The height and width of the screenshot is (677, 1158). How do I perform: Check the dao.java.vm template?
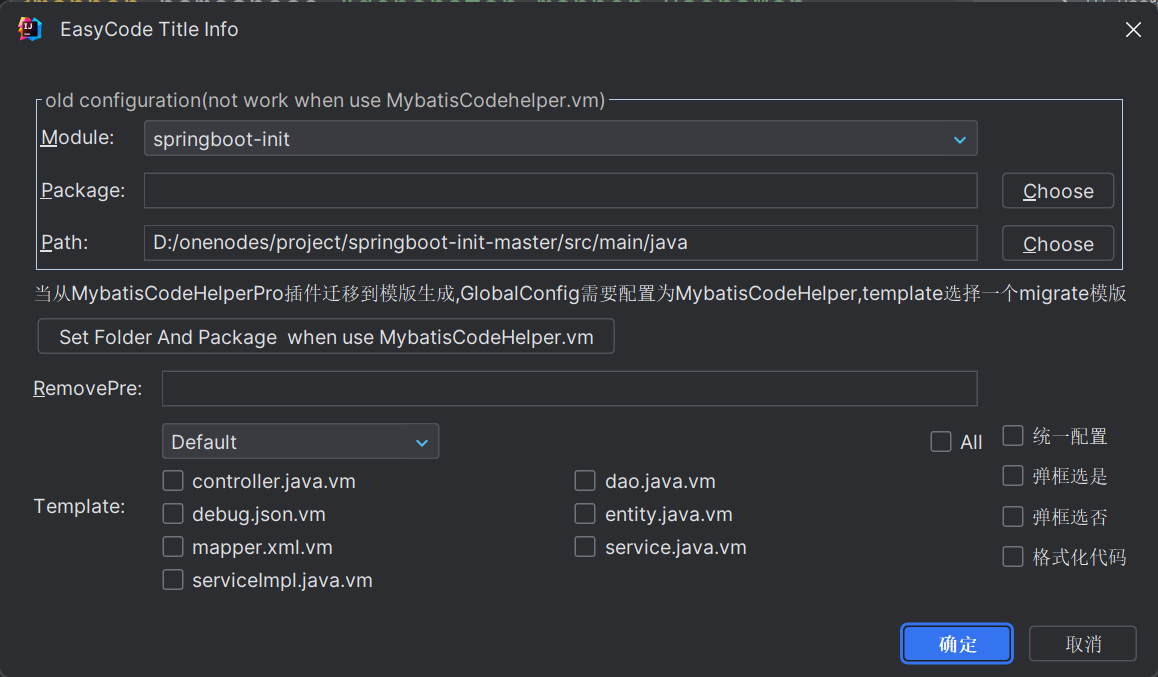click(x=585, y=481)
